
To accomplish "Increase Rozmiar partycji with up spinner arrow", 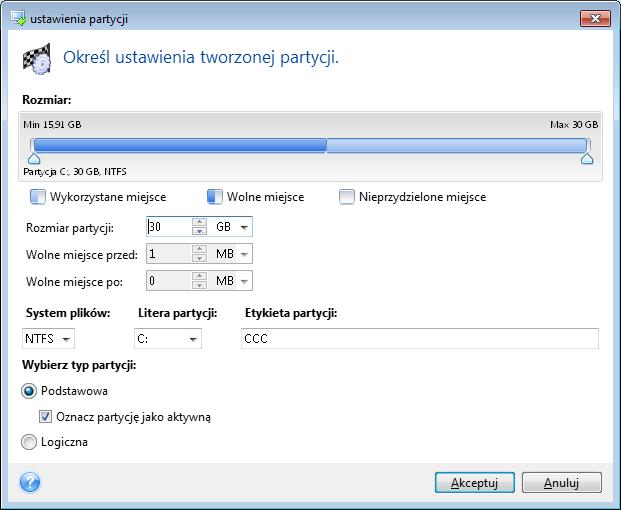I will coord(199,222).
